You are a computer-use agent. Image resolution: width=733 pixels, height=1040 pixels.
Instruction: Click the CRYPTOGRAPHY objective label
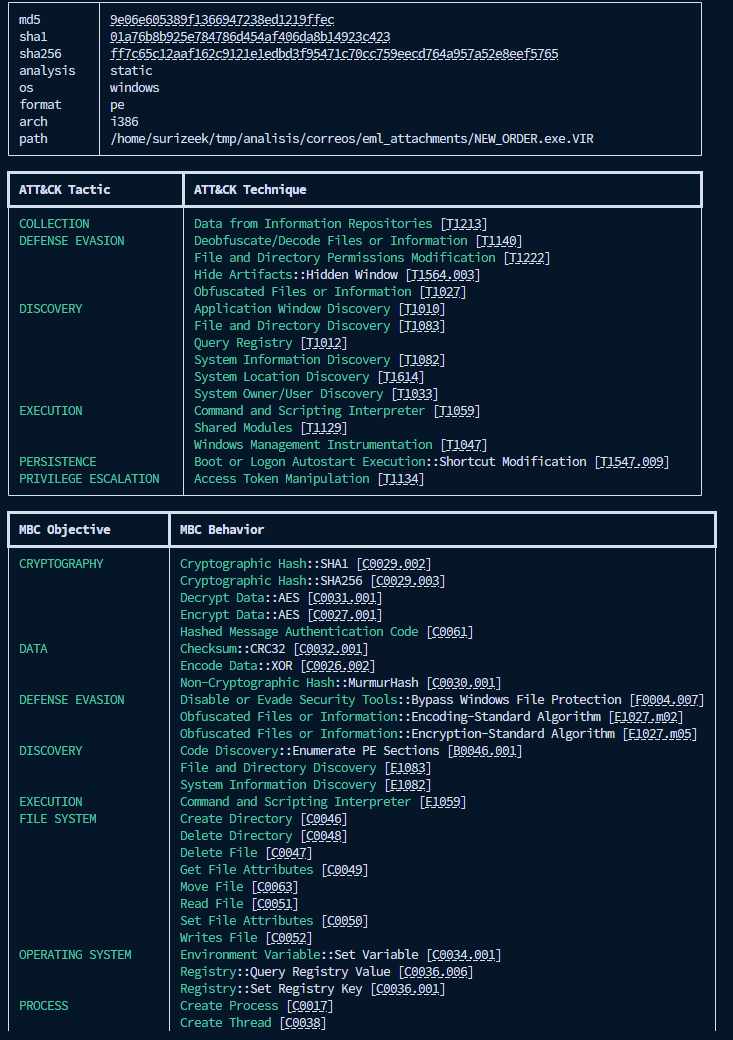click(x=61, y=564)
